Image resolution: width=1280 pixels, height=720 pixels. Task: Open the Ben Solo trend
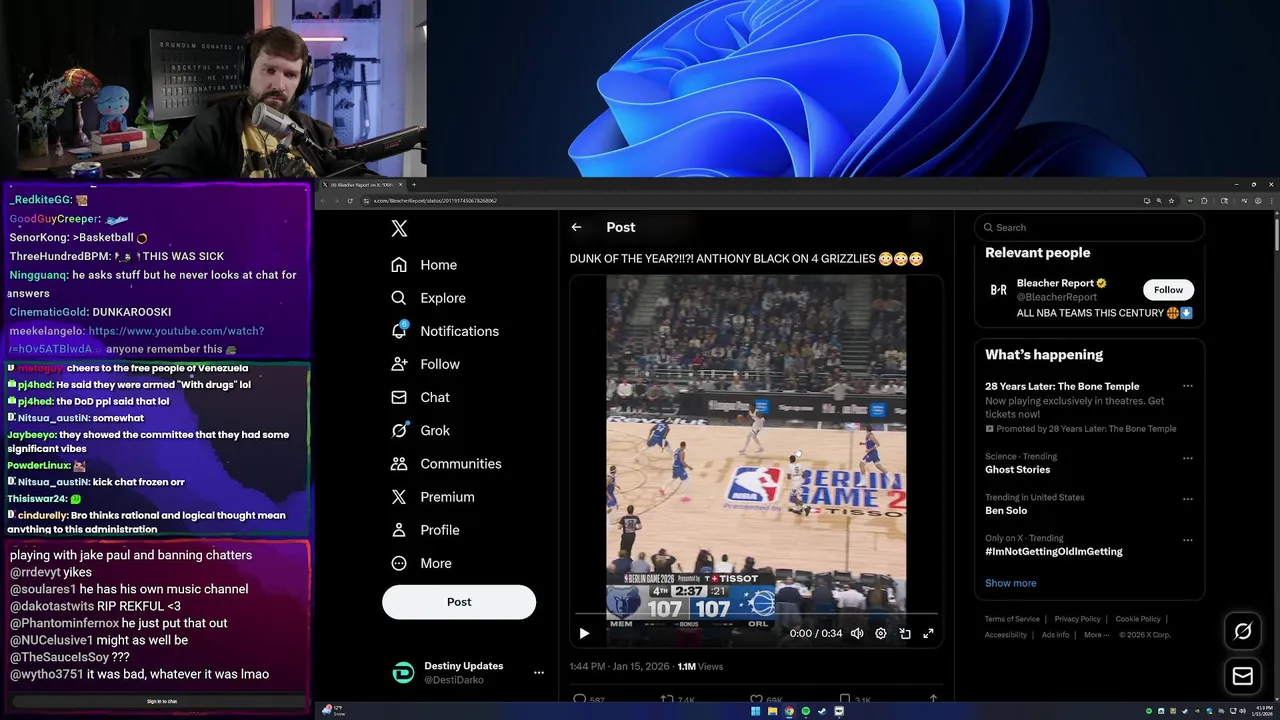pyautogui.click(x=1006, y=511)
